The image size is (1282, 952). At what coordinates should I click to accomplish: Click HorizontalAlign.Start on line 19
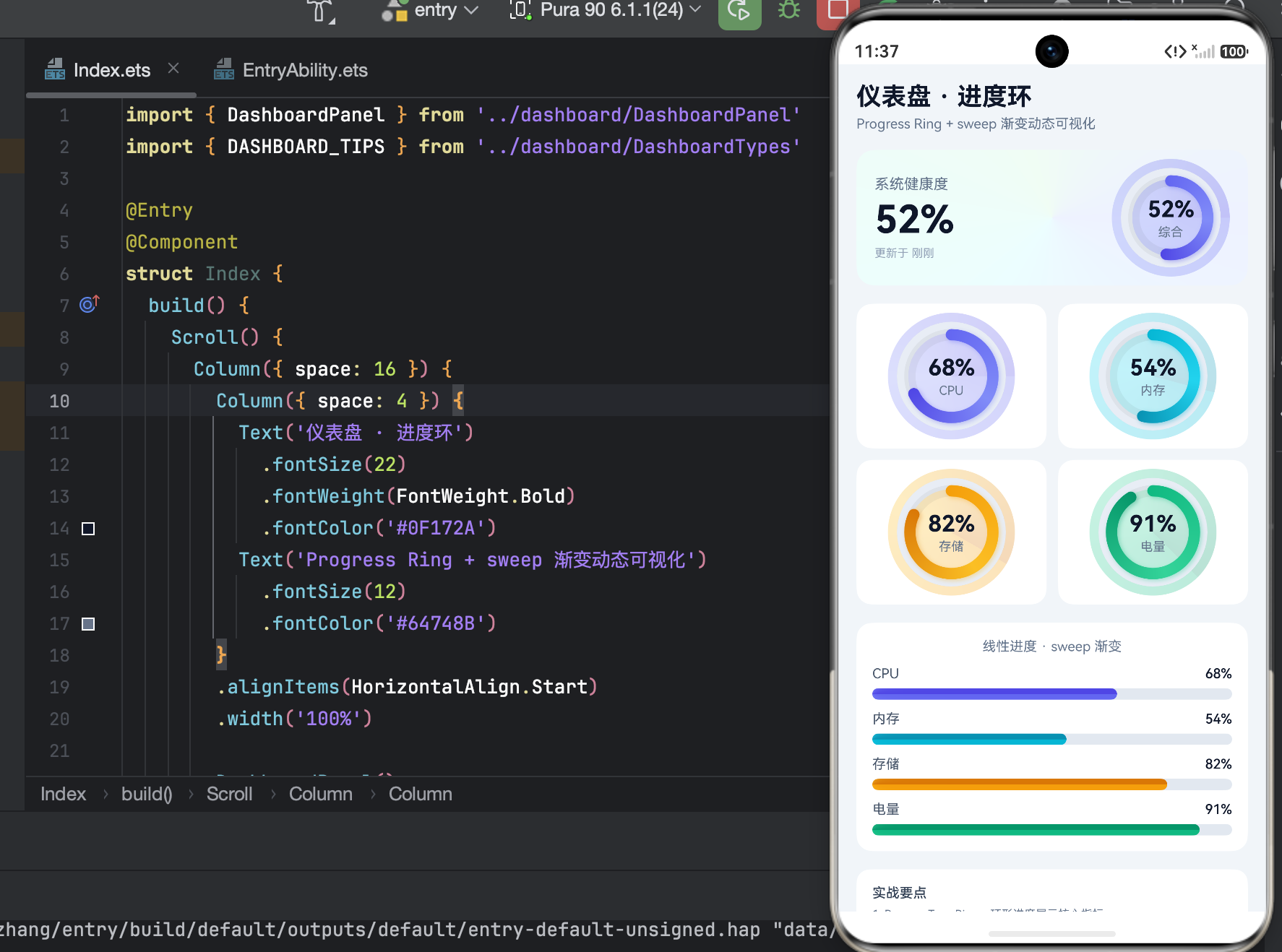coord(470,687)
